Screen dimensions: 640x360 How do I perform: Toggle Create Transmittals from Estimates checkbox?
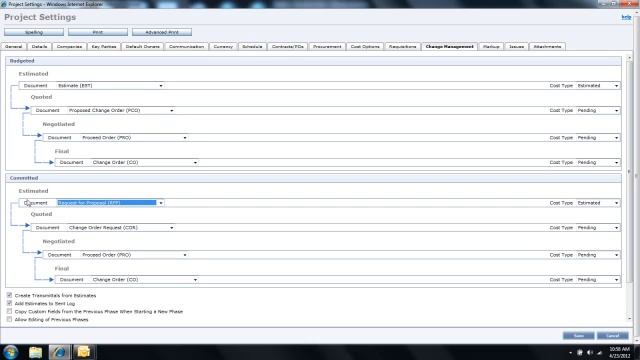pos(9,295)
